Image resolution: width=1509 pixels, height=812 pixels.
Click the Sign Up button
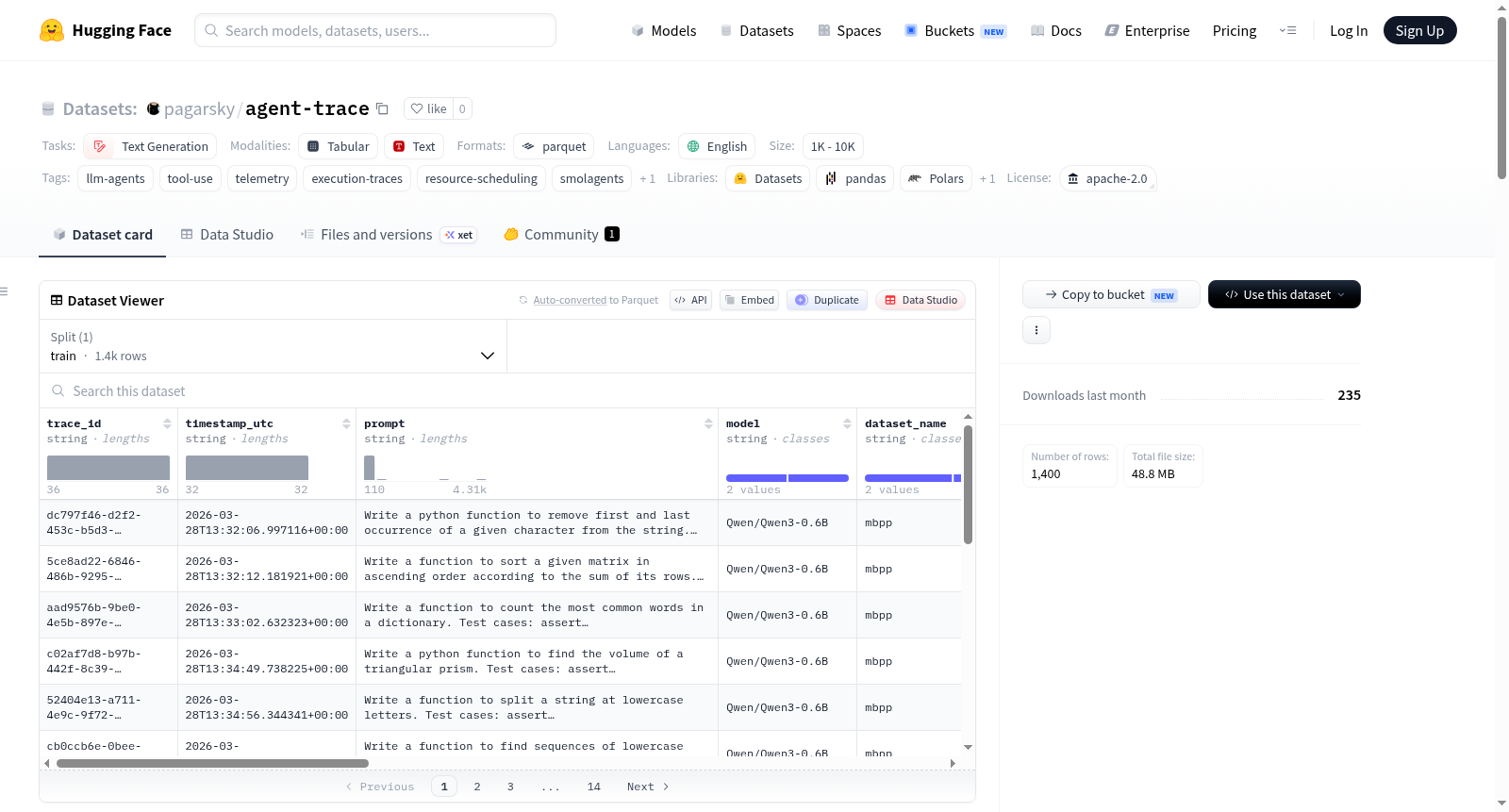tap(1419, 30)
